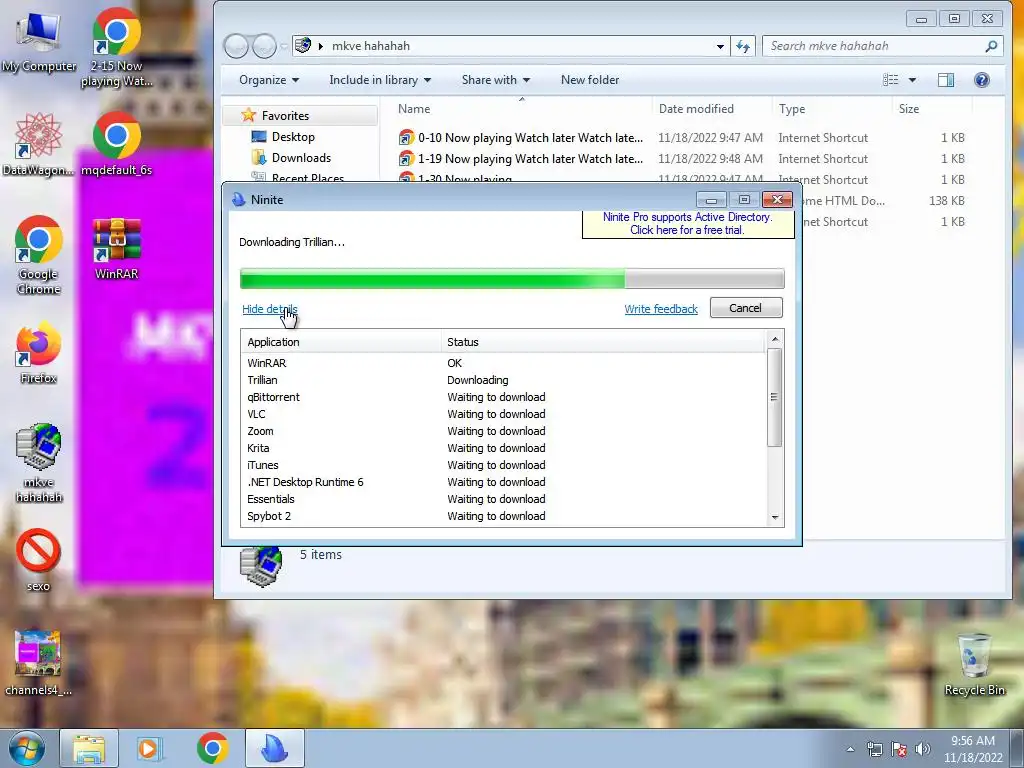The width and height of the screenshot is (1024, 768).
Task: Open the volume speaker tray icon
Action: pos(922,749)
